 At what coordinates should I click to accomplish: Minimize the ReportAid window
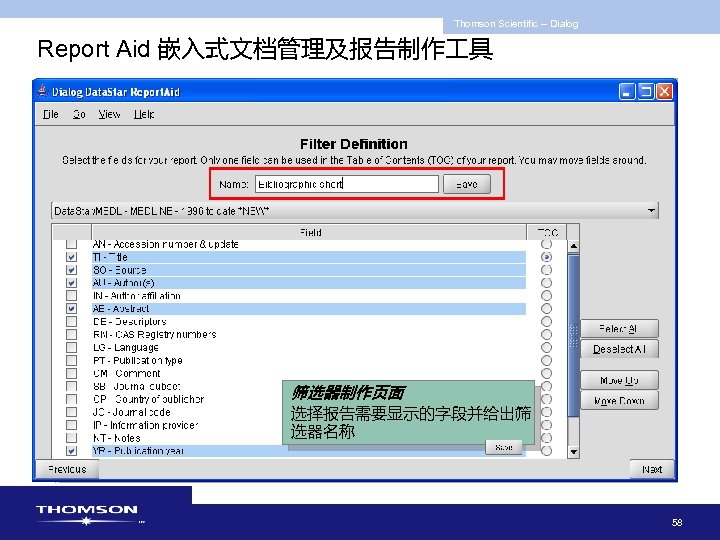pos(626,91)
